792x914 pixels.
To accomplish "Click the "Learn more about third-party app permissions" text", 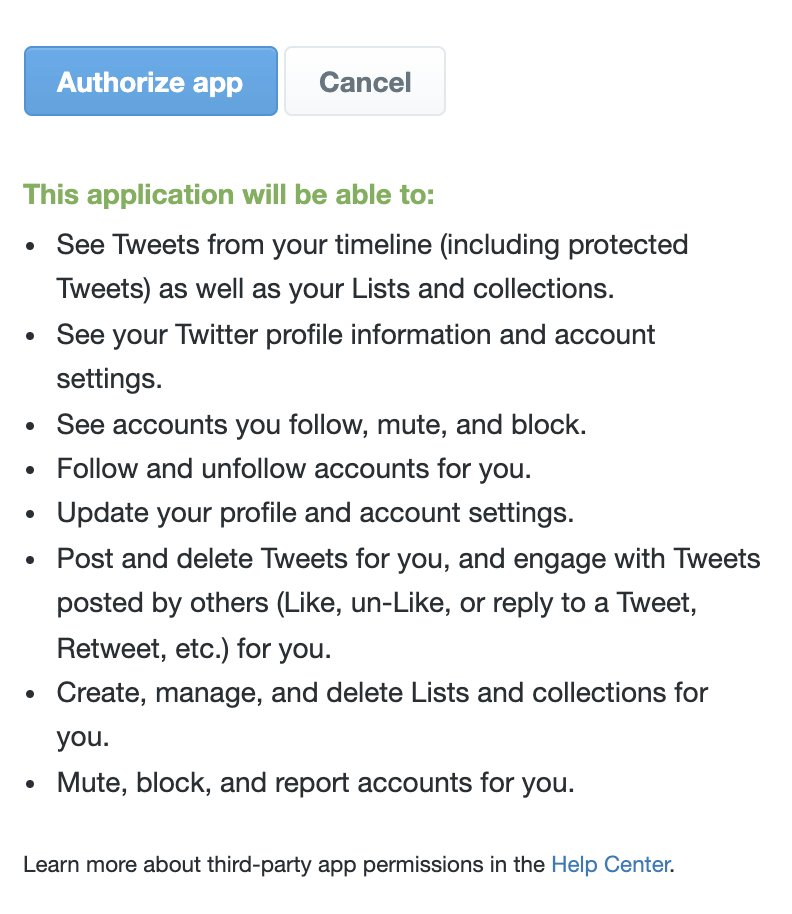I will (284, 864).
